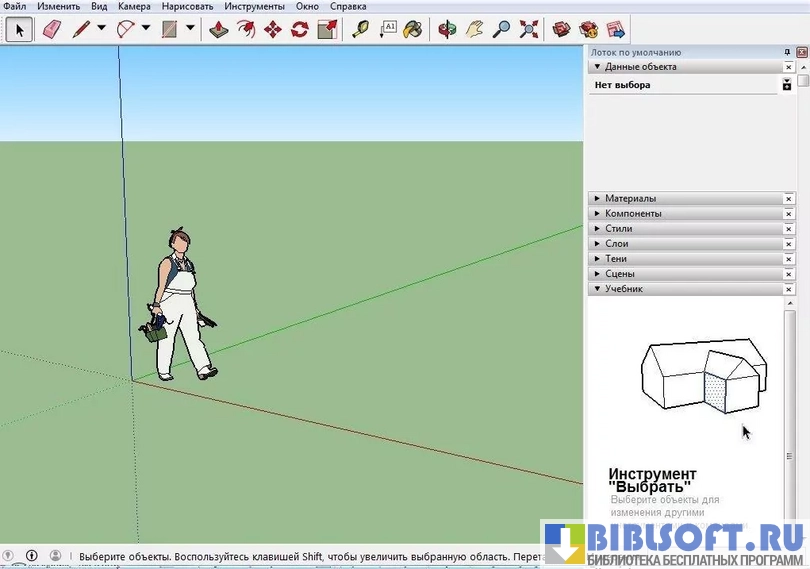Choose the Move tool with red arrows

coord(272,29)
